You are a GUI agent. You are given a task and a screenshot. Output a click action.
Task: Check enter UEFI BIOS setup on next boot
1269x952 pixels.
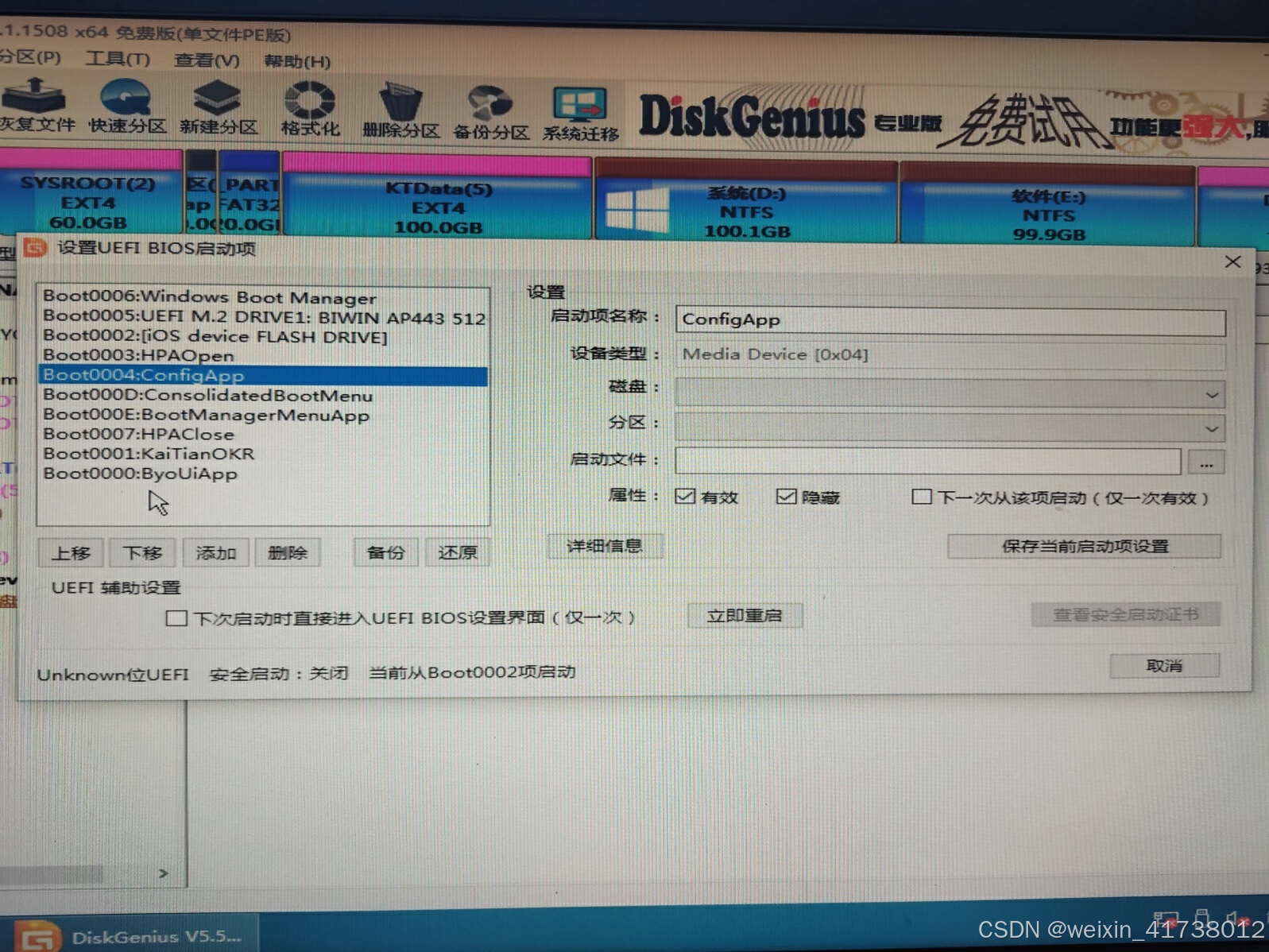(176, 617)
